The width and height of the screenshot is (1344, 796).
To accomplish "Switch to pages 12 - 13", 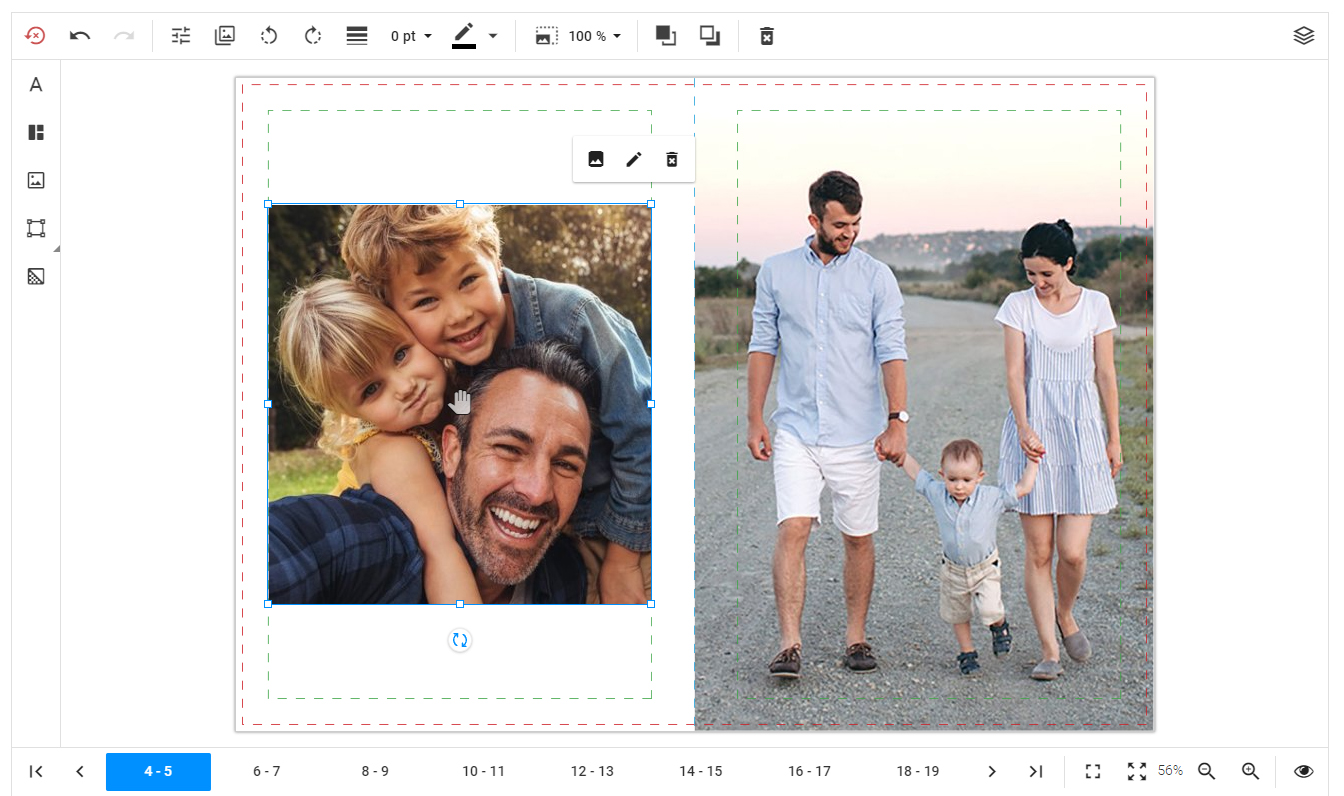I will pyautogui.click(x=592, y=771).
